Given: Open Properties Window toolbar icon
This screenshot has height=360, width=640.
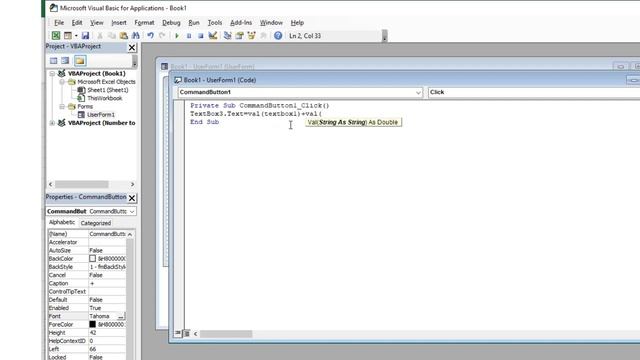Looking at the screenshot, I should tap(240, 36).
